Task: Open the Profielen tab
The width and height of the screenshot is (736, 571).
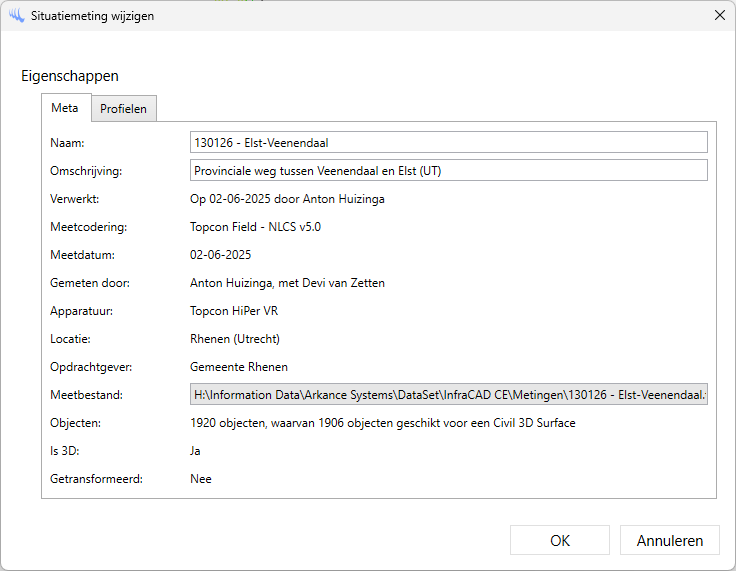Action: [x=123, y=109]
